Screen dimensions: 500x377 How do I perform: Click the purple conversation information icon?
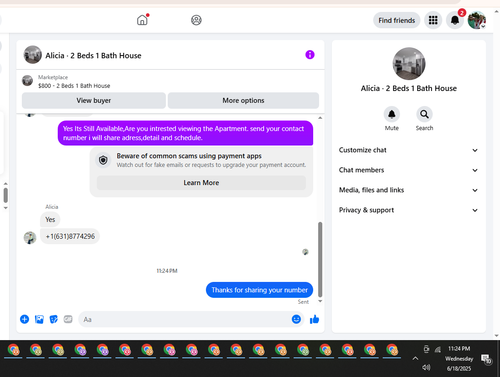[310, 55]
